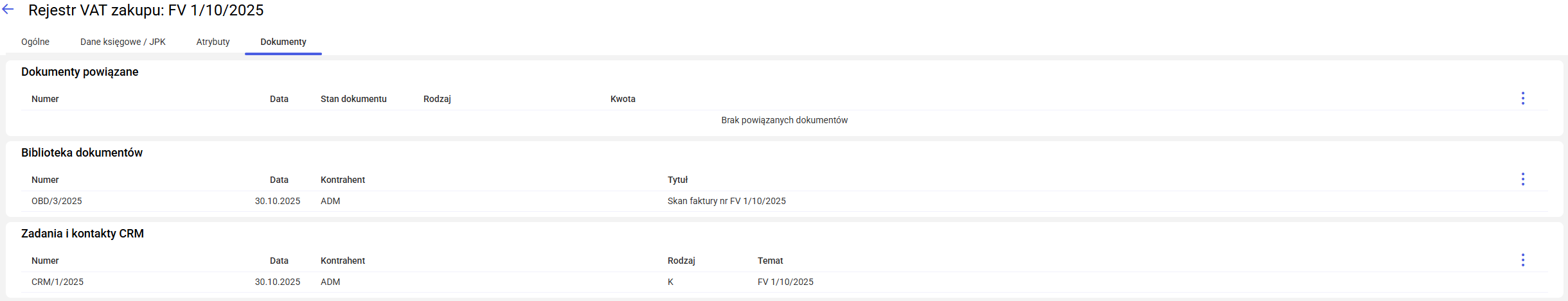Click Rodzaj header in Dokumenty powiązane
1568x301 pixels.
pos(437,99)
